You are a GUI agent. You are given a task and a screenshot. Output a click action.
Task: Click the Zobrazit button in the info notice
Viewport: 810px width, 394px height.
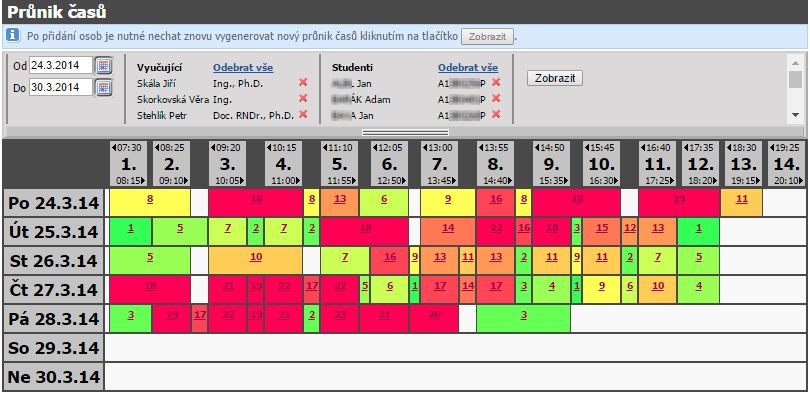(x=488, y=37)
